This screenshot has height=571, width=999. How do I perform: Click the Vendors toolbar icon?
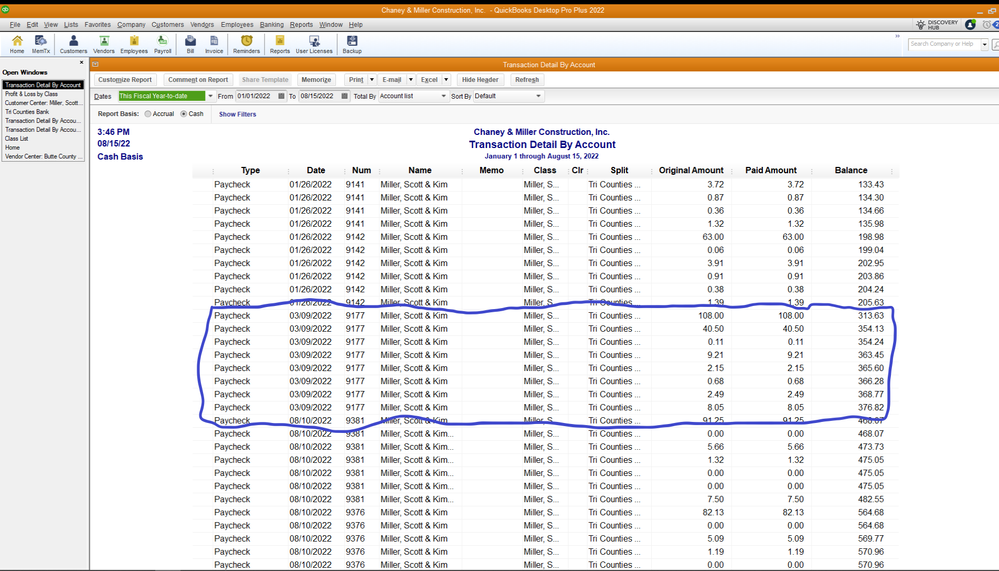pyautogui.click(x=104, y=43)
